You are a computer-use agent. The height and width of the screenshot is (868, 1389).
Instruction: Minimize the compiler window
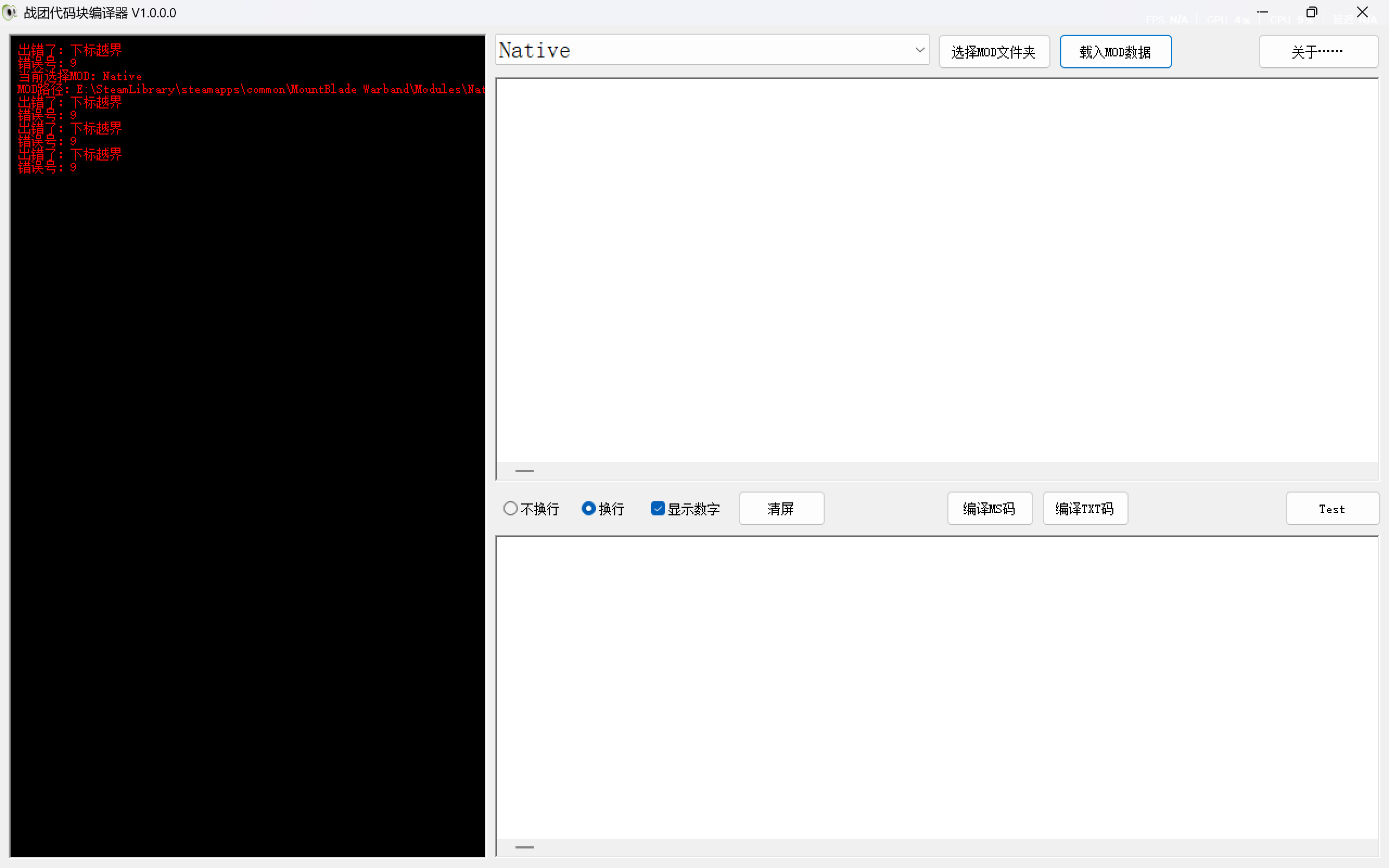click(x=1262, y=12)
